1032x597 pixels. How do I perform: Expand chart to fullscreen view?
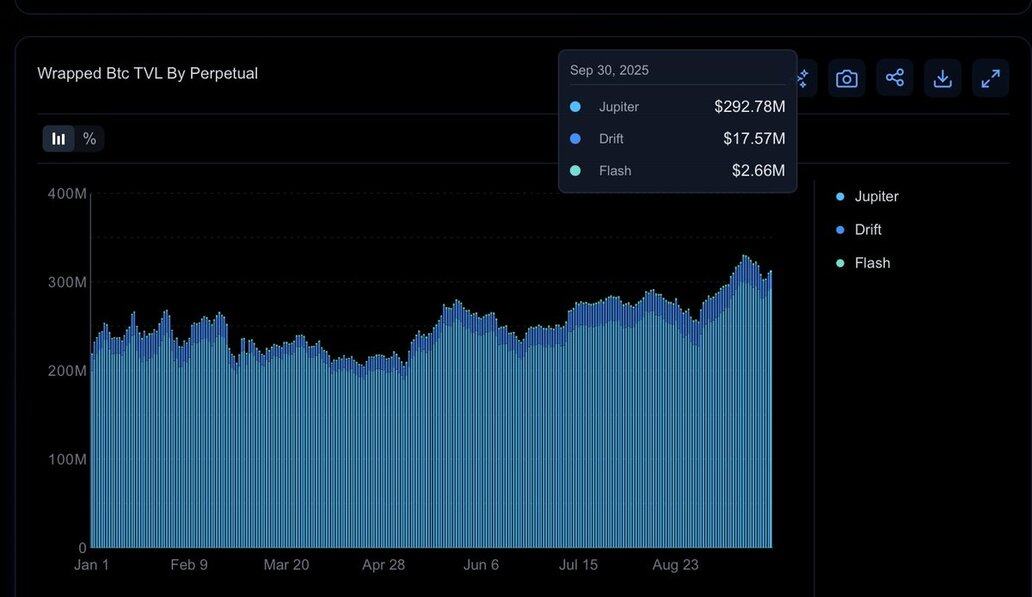(x=990, y=78)
